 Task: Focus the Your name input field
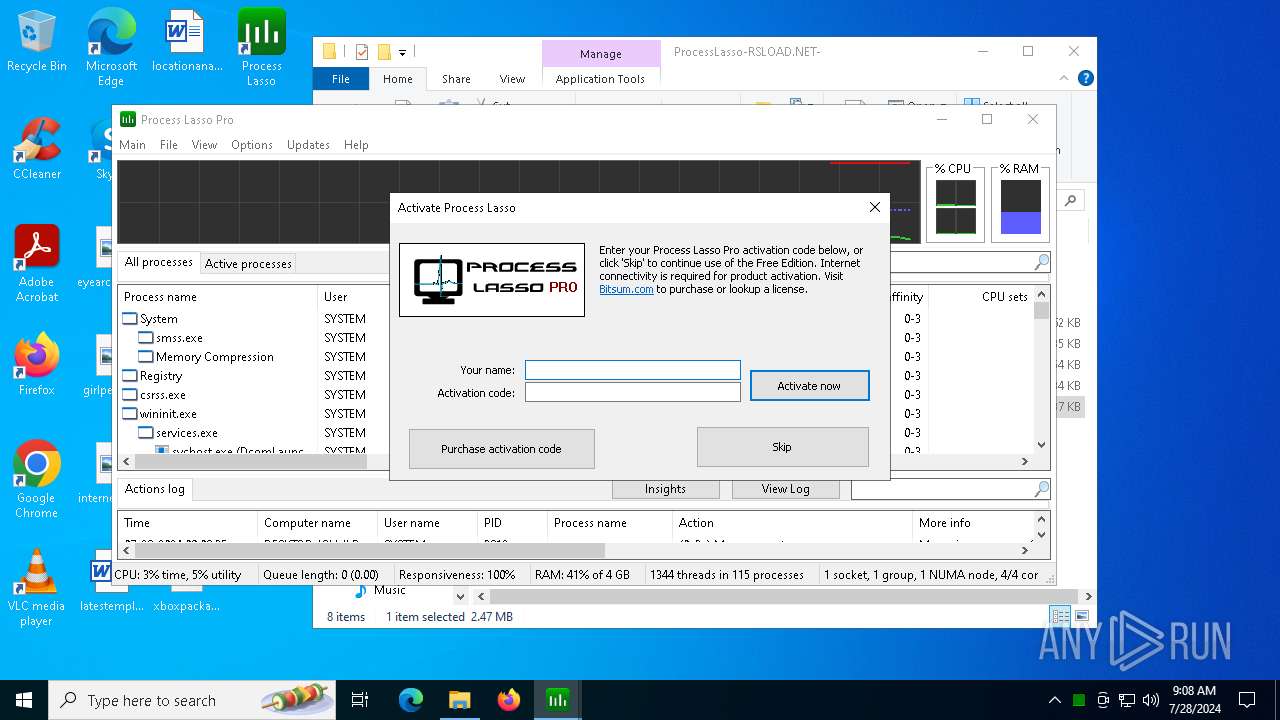click(x=633, y=370)
